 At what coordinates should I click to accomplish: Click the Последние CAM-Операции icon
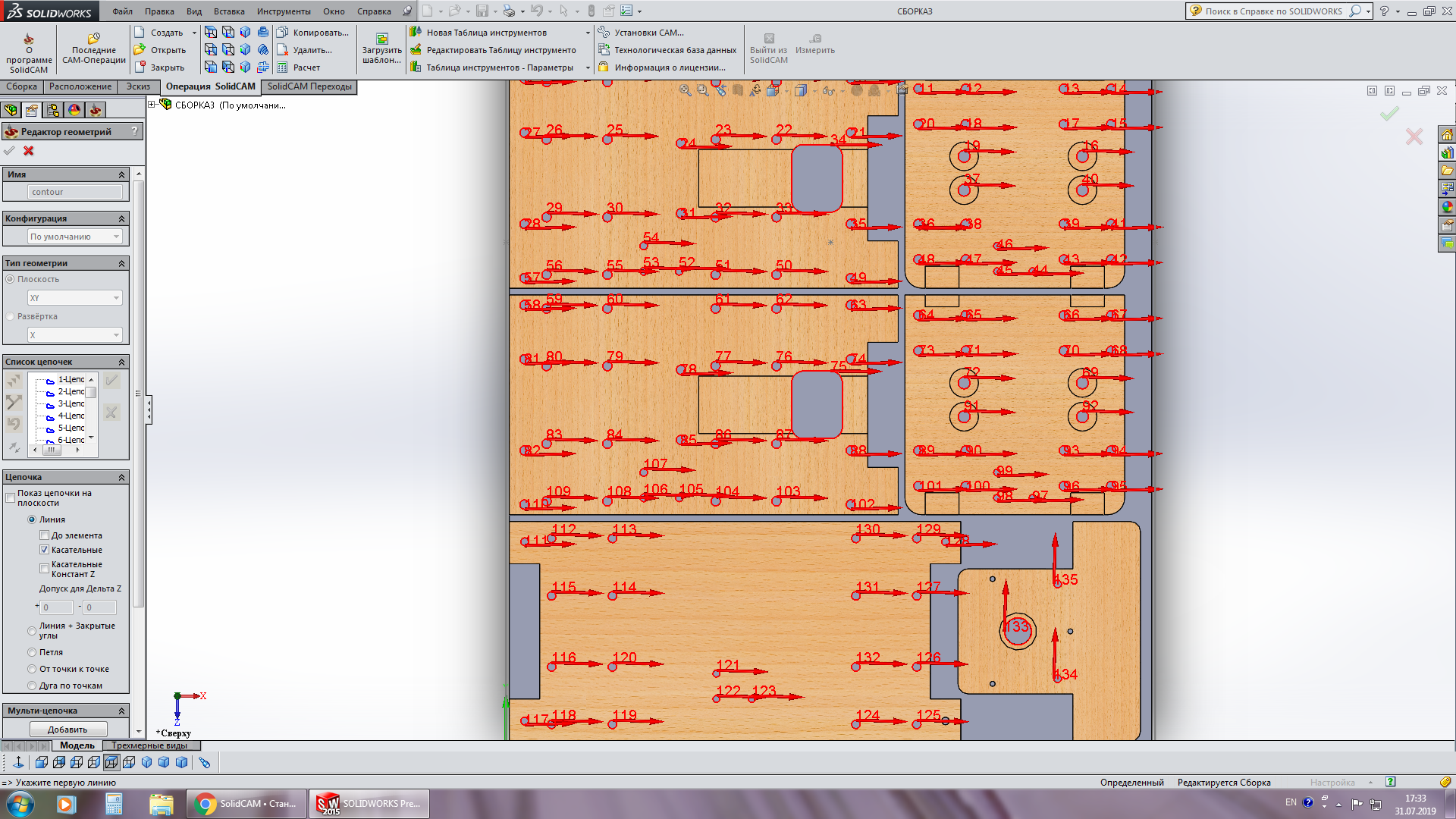click(x=94, y=39)
